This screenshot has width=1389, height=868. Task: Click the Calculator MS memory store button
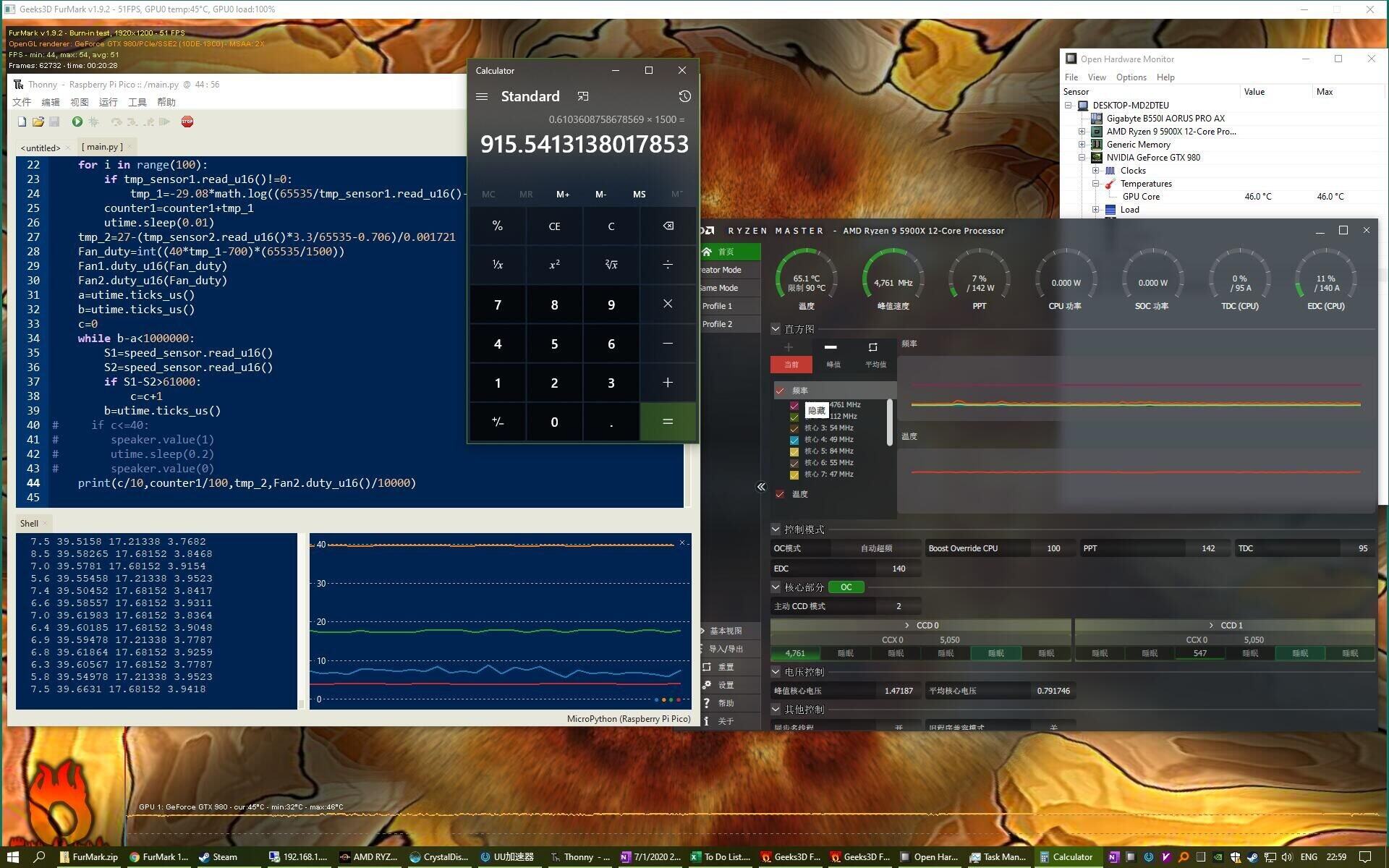pyautogui.click(x=640, y=194)
